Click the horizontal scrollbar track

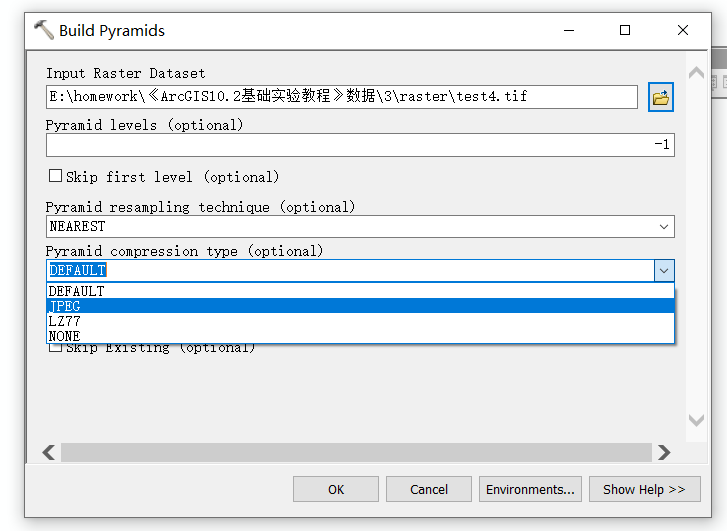[x=356, y=452]
